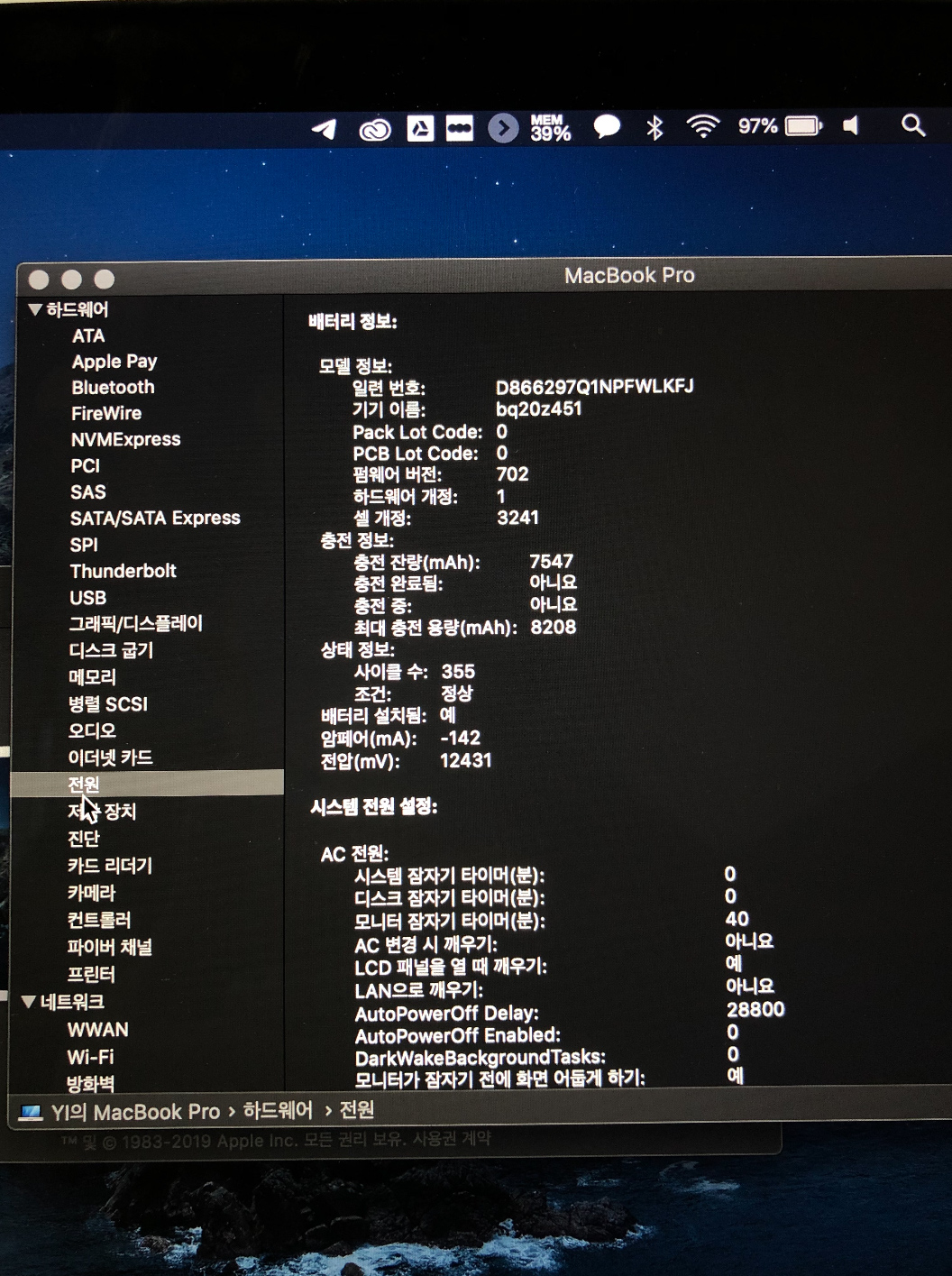The image size is (952, 1276).
Task: Click the Bluetooth status icon
Action: (x=654, y=128)
